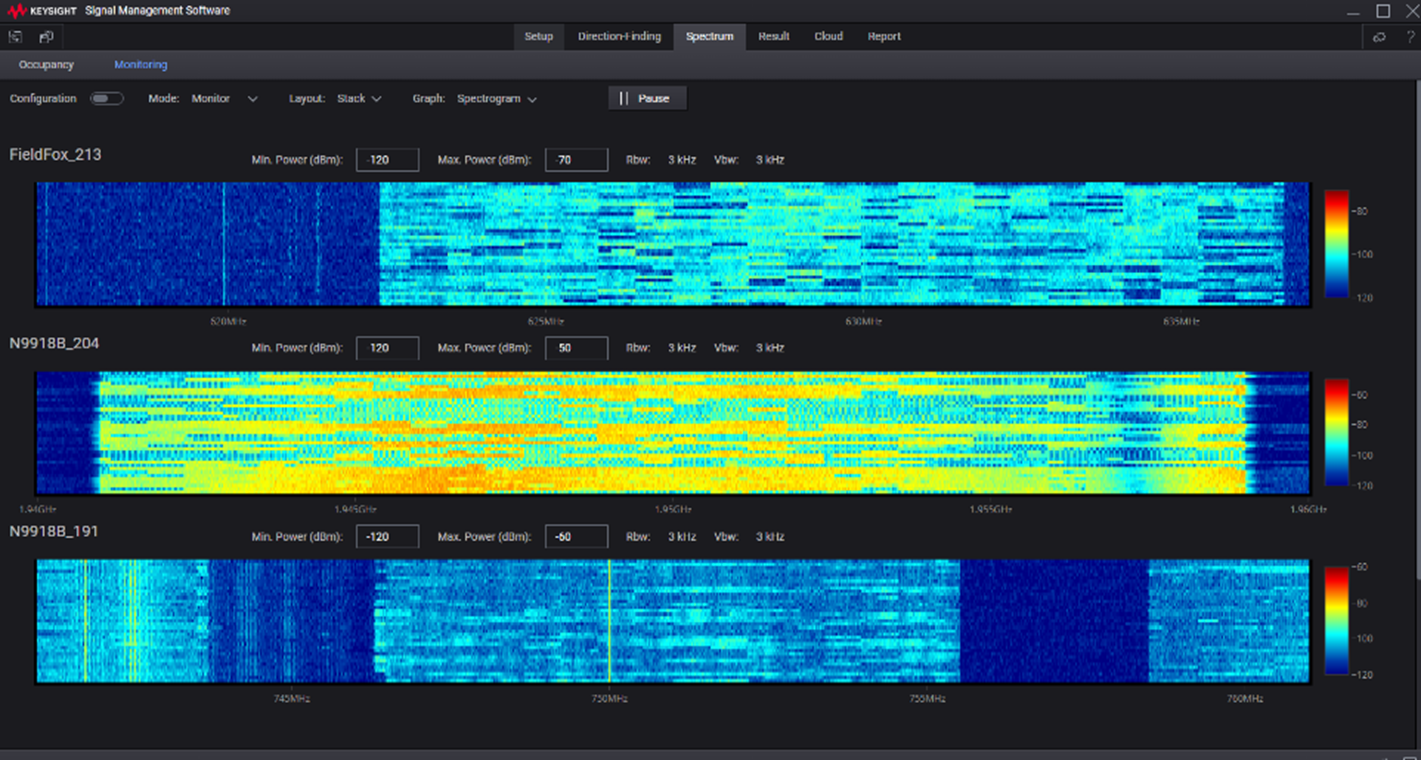Viewport: 1421px width, 760px height.
Task: Click the Configuration label text
Action: coord(43,99)
